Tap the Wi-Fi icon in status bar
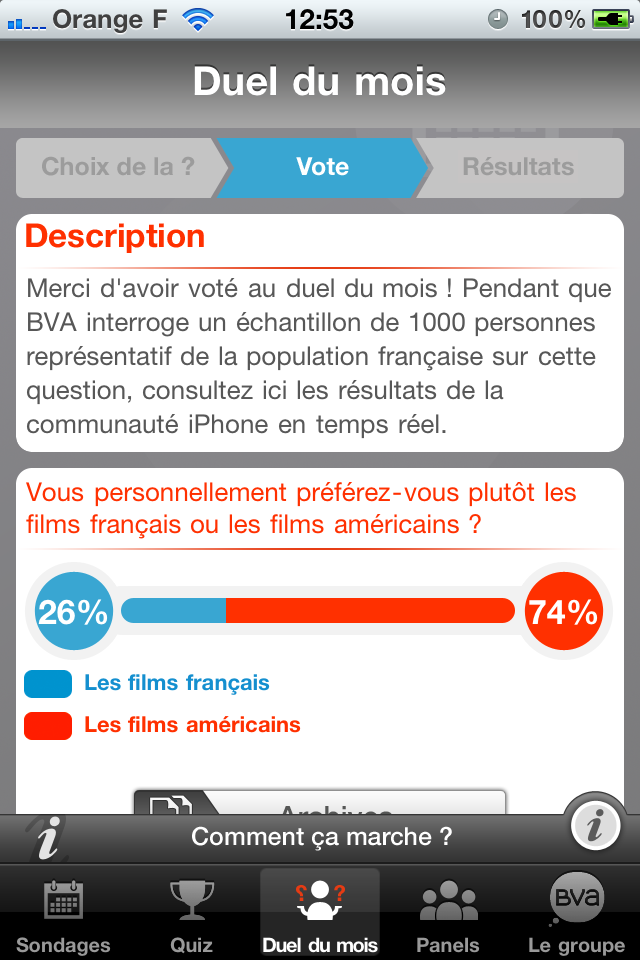The width and height of the screenshot is (640, 960). [x=199, y=19]
